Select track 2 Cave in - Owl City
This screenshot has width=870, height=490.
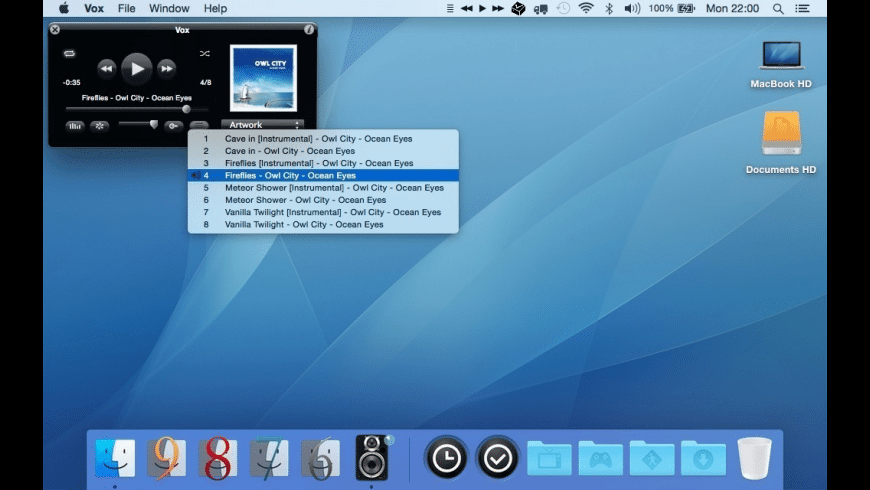pyautogui.click(x=323, y=151)
